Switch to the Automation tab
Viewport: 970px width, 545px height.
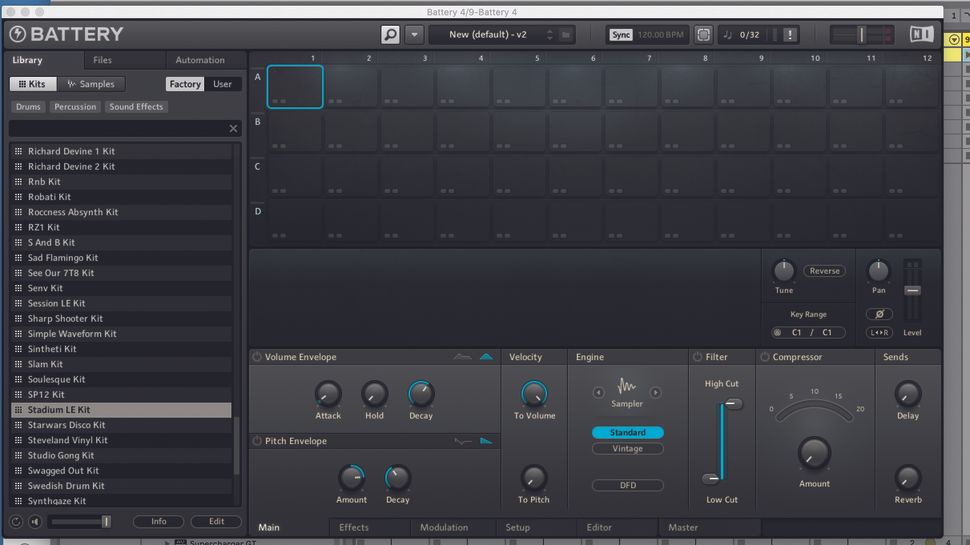tap(200, 60)
